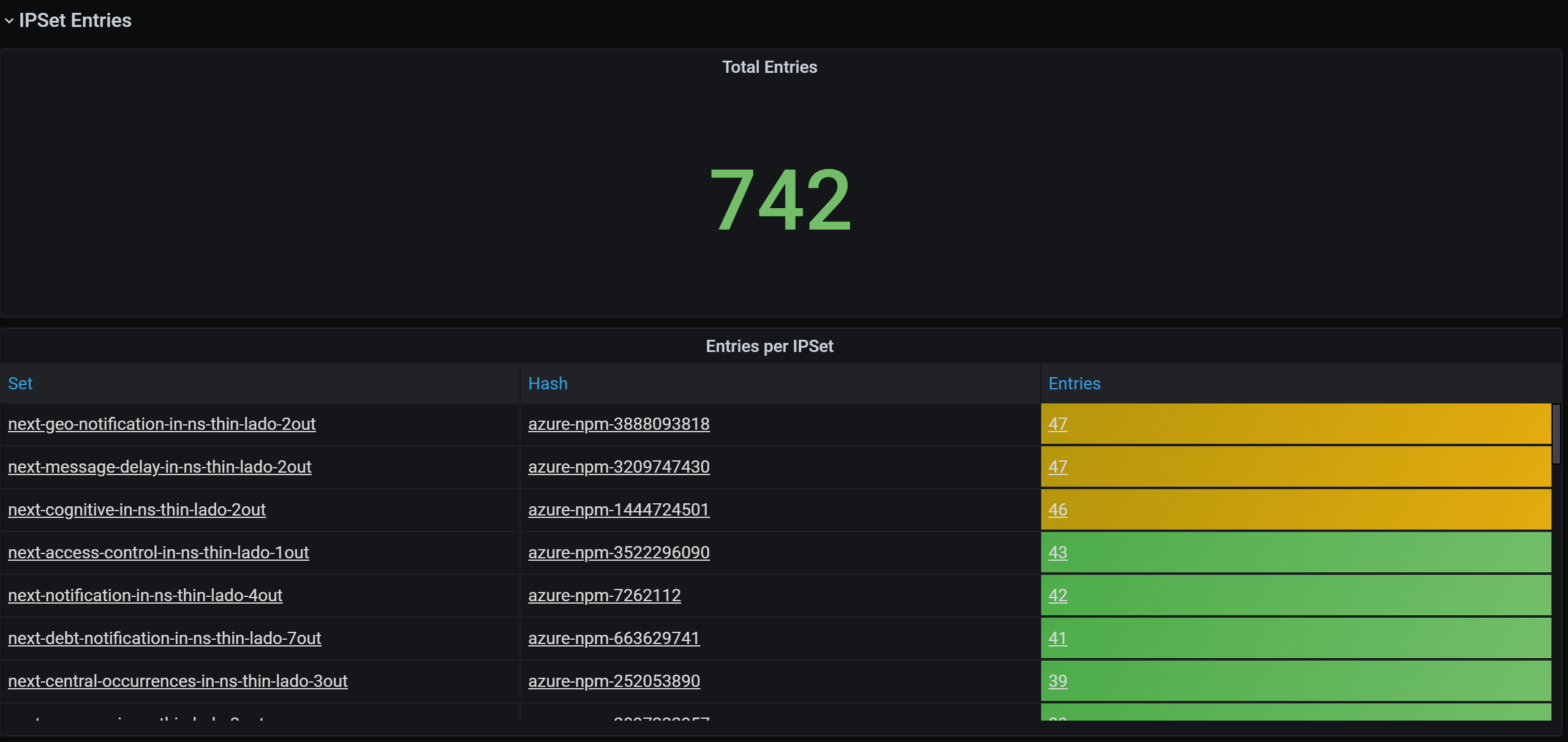This screenshot has width=1568, height=742.
Task: Click hash azure-npm-3209747430
Action: [619, 467]
